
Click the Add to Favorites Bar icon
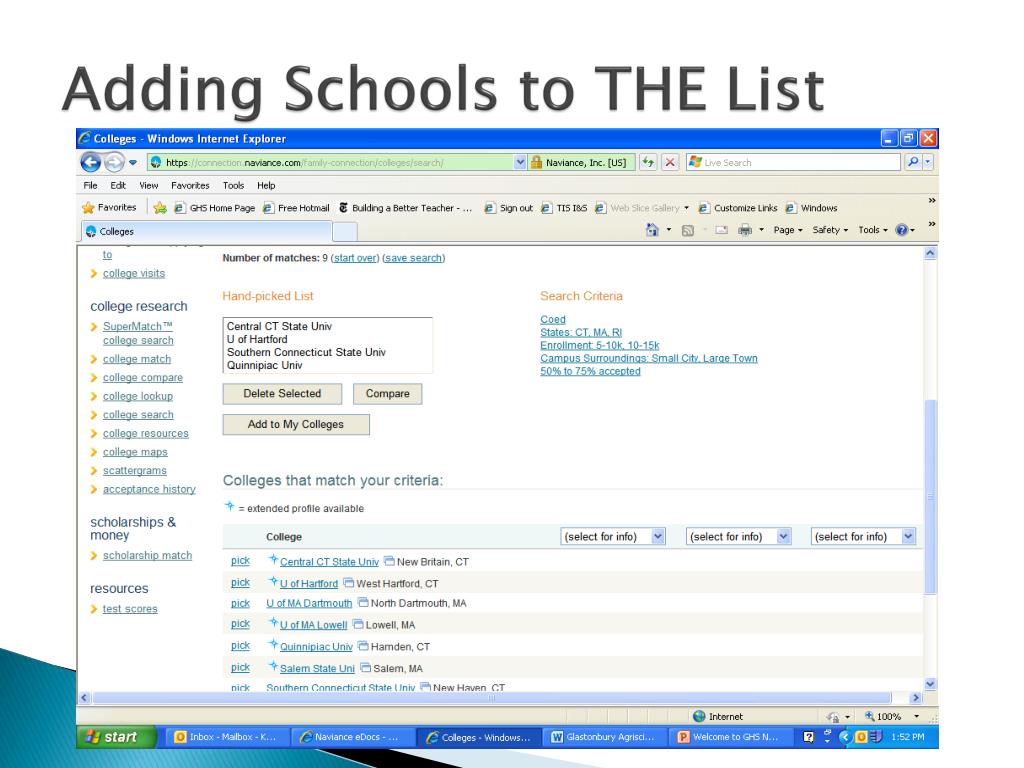(x=160, y=208)
